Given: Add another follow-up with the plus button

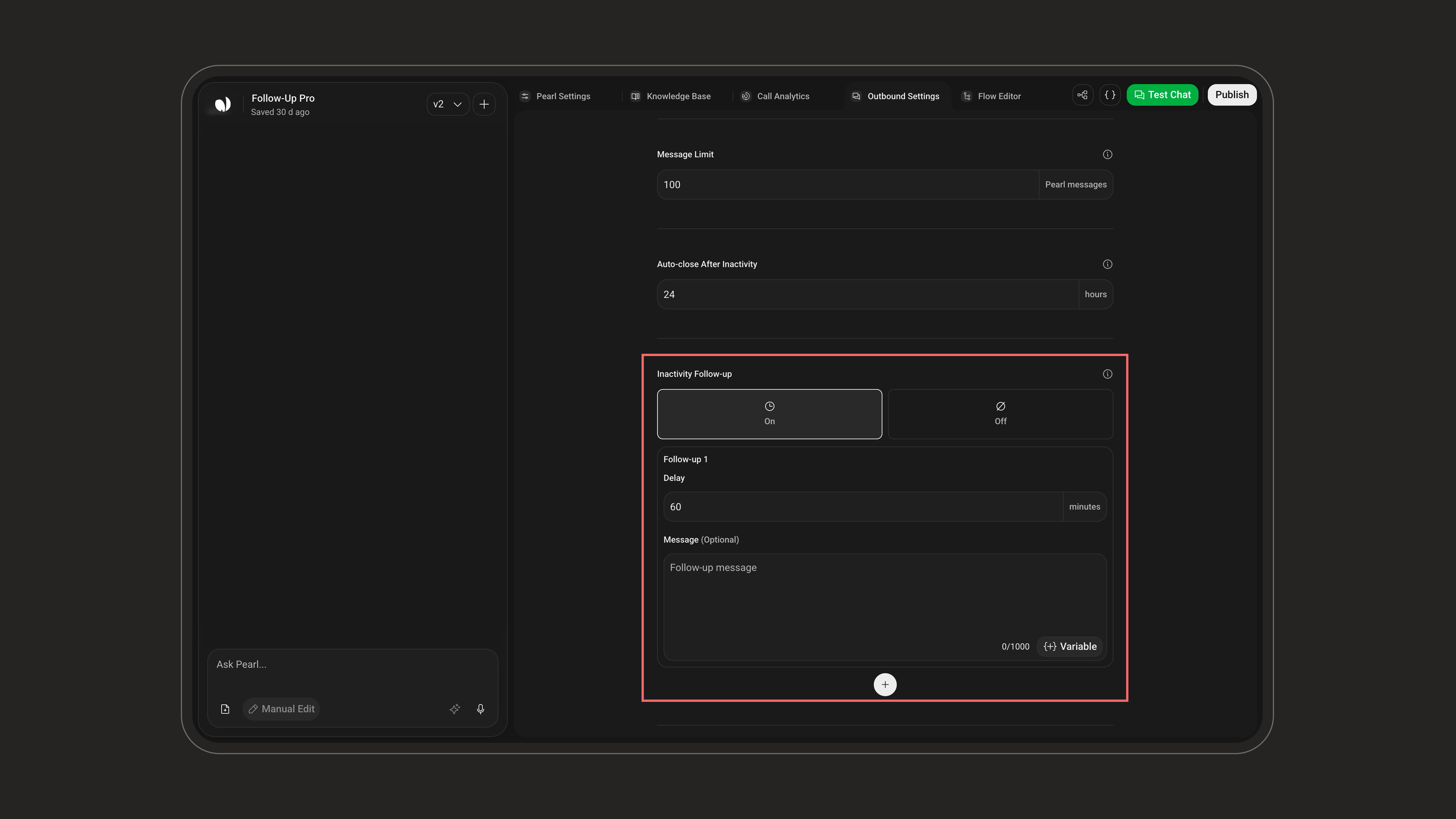Looking at the screenshot, I should coord(885,684).
